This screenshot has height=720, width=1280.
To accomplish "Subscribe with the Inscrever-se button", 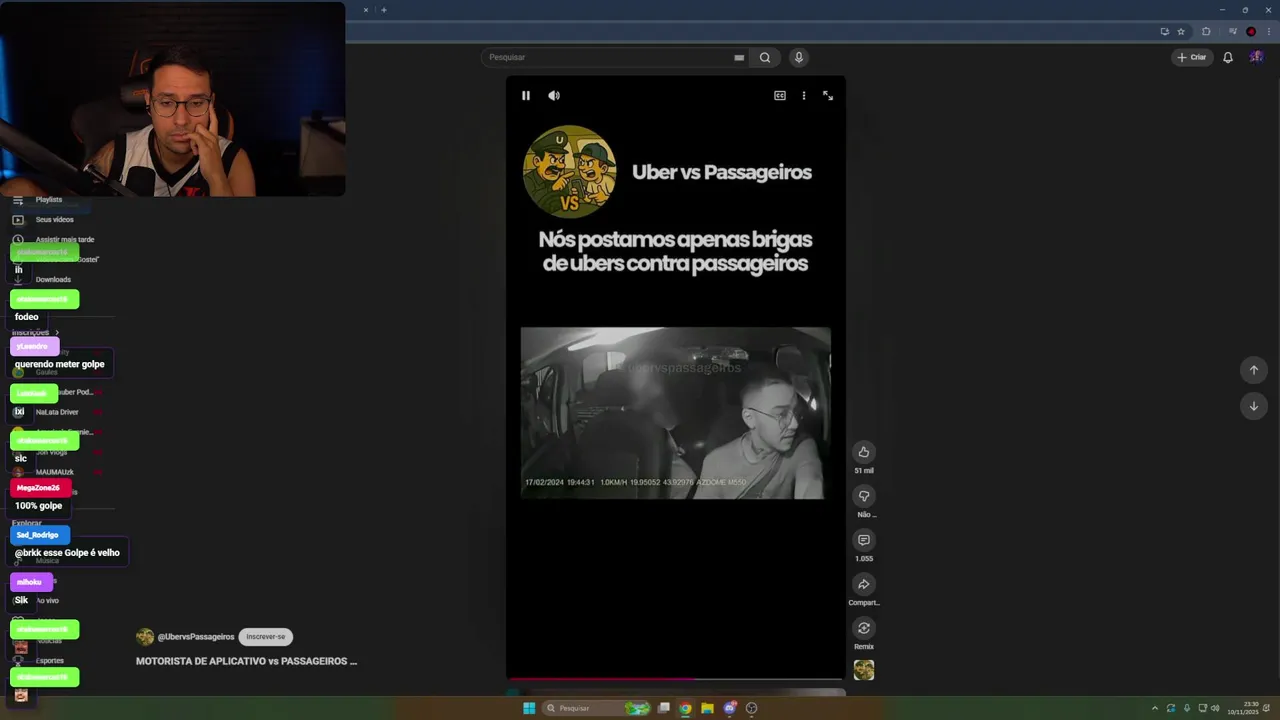I will [266, 637].
